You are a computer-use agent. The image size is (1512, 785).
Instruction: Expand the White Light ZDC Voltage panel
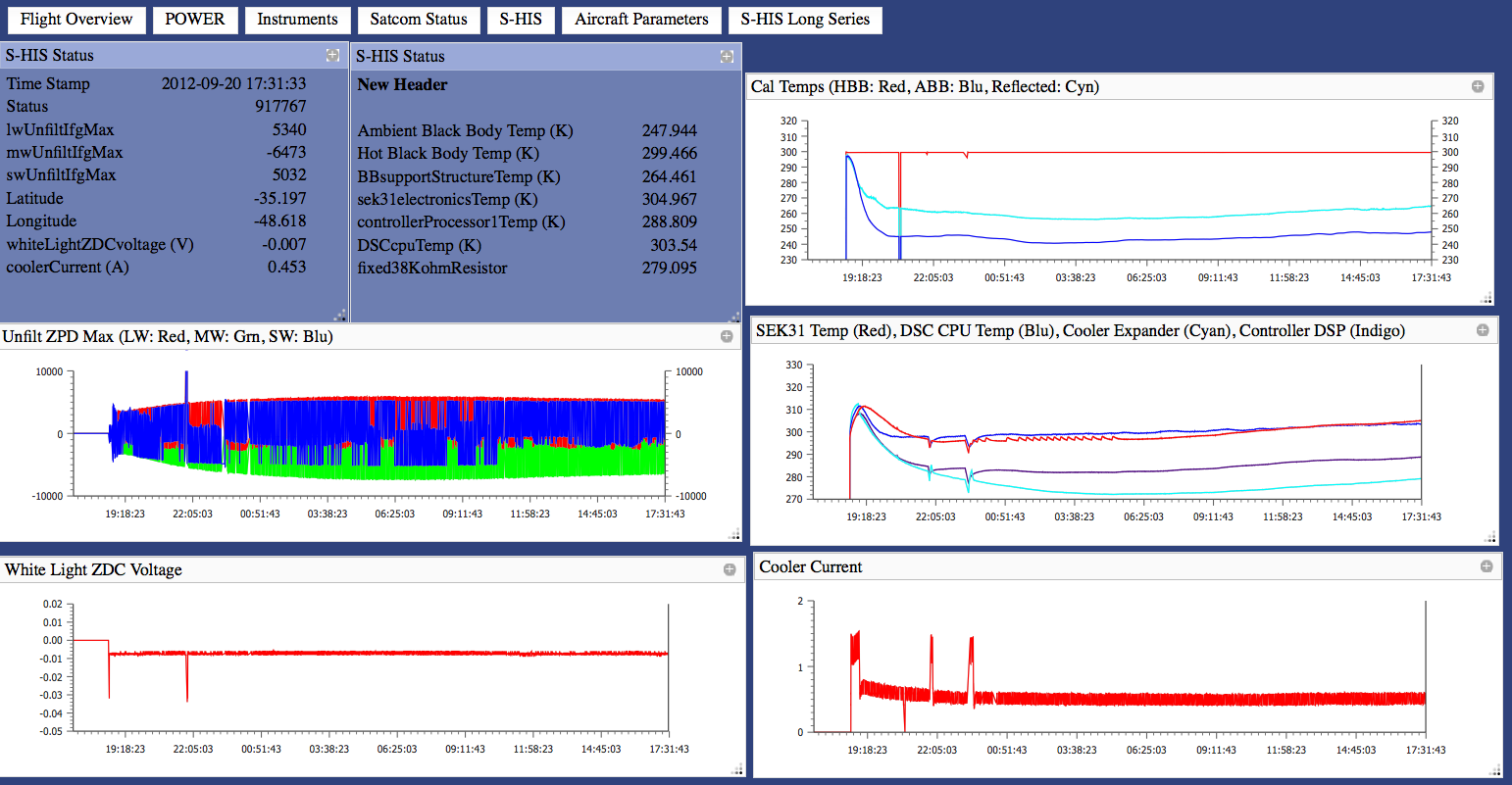click(x=730, y=570)
